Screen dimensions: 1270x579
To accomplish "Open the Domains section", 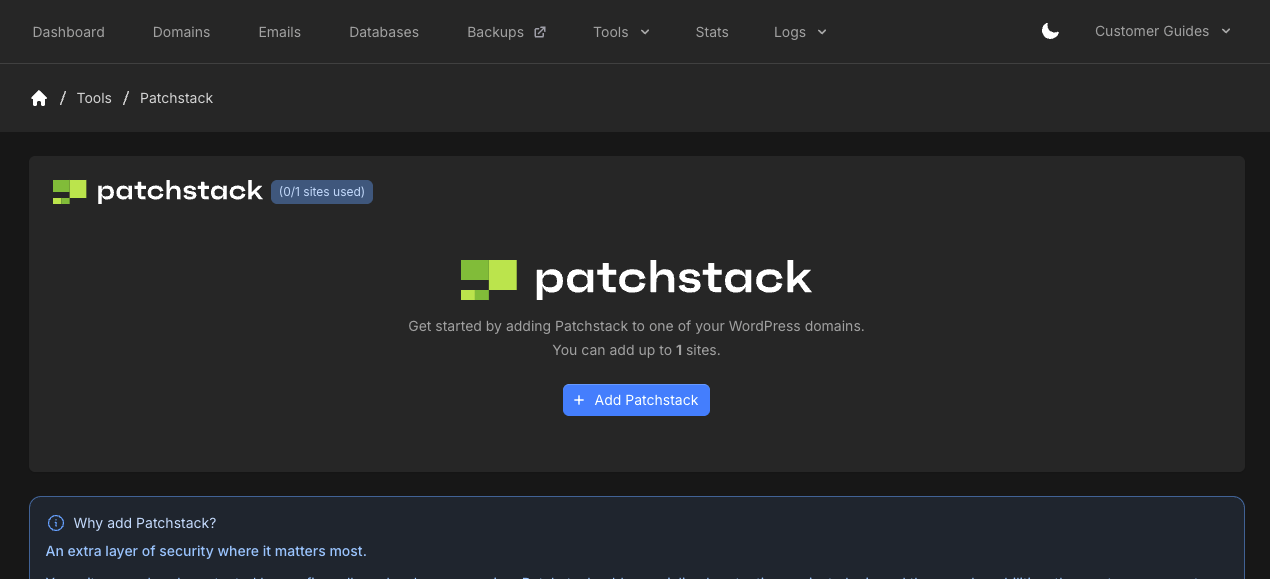I will point(181,32).
